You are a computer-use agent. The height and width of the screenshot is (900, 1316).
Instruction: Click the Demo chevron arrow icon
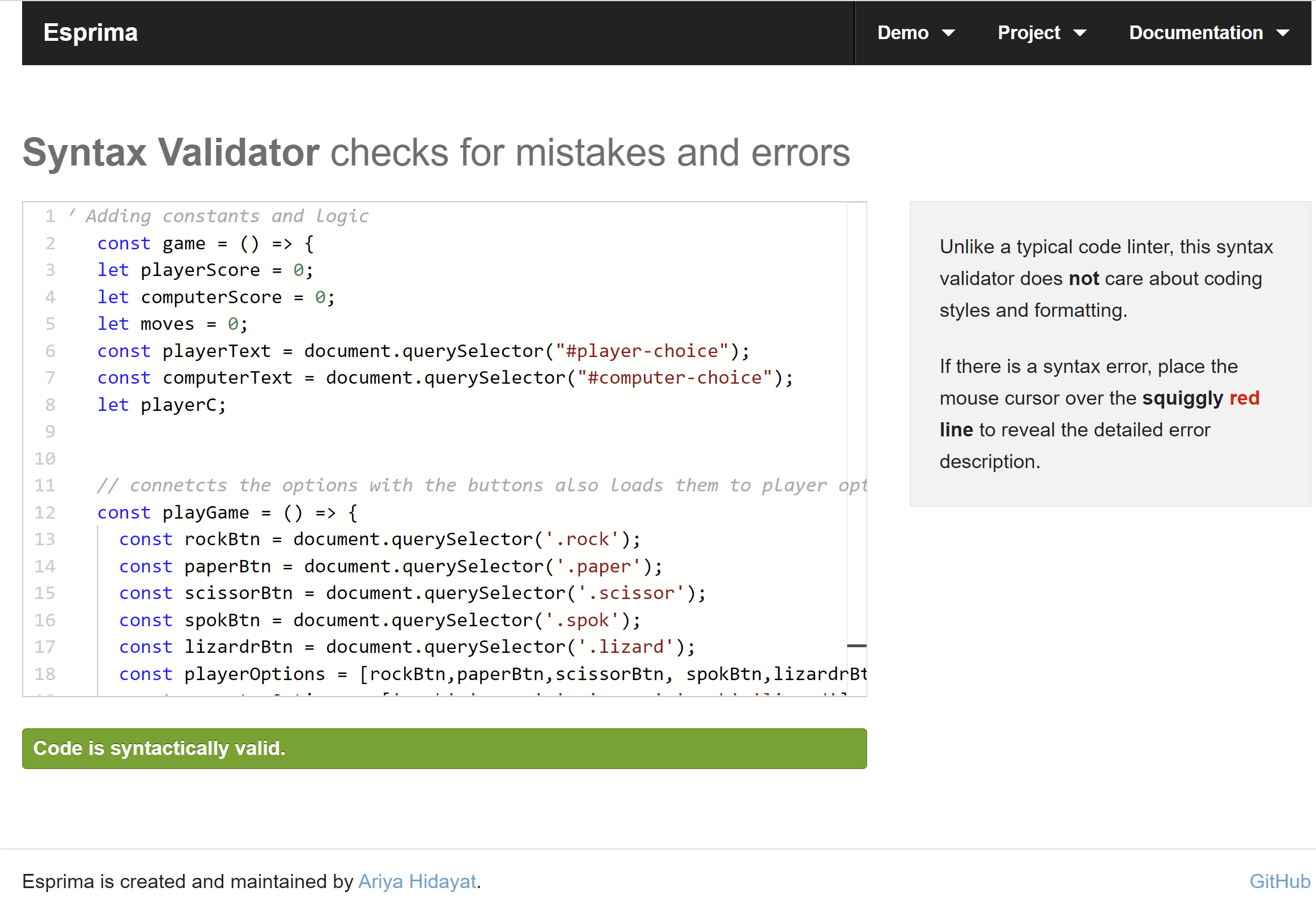[949, 33]
